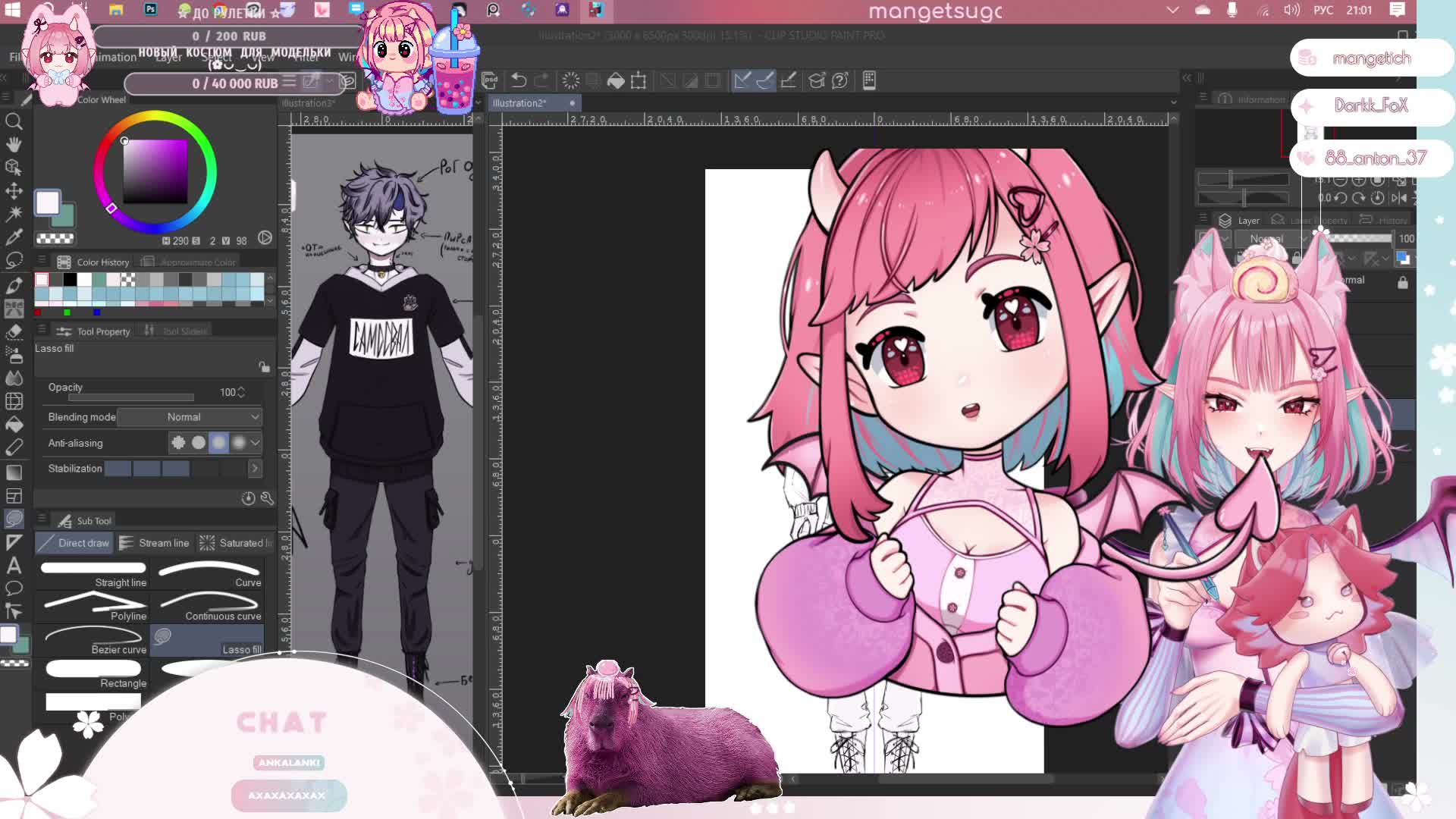Select the Move layer tool
The image size is (1456, 819).
click(x=14, y=190)
